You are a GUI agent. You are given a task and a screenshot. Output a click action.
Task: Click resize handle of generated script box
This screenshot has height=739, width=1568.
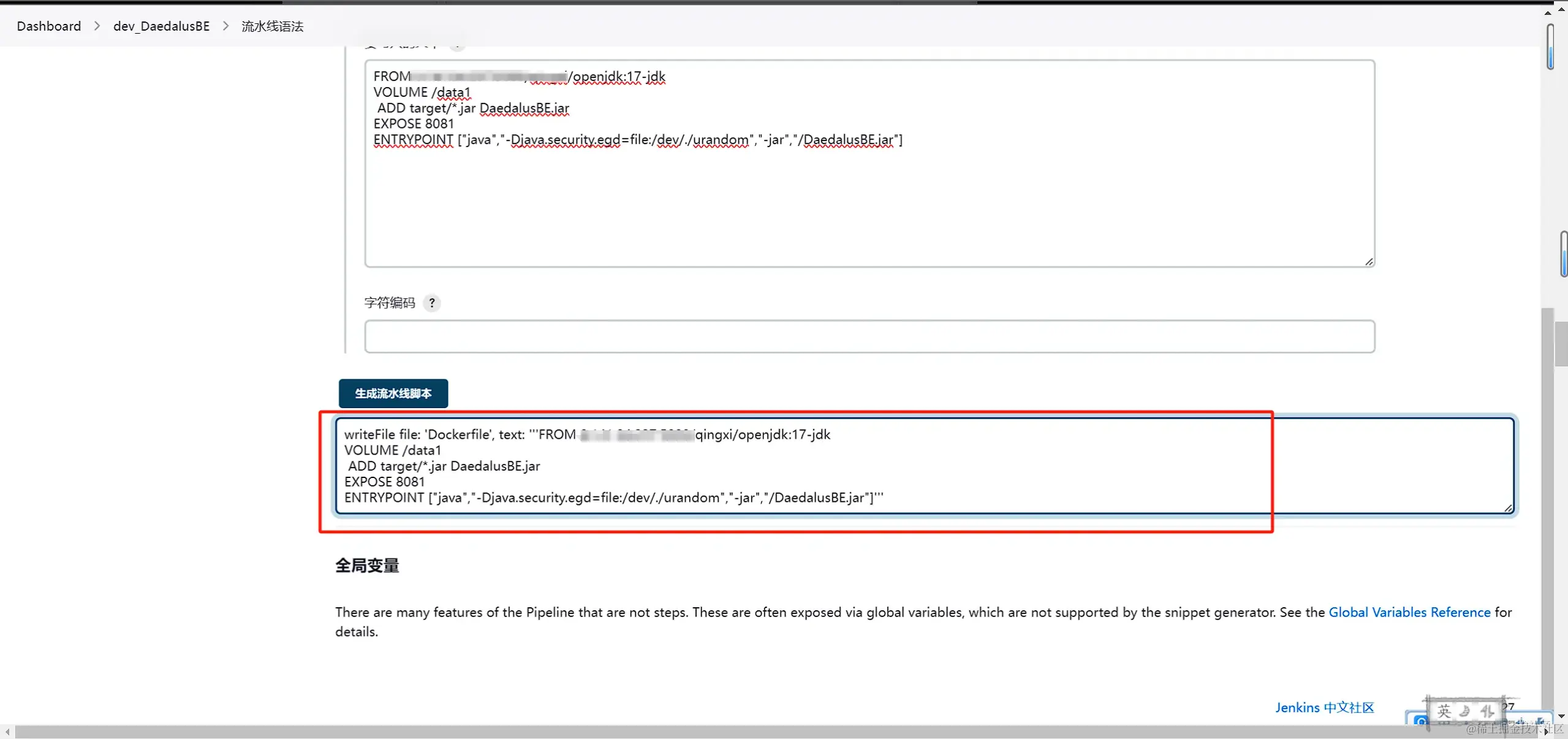tap(1508, 508)
